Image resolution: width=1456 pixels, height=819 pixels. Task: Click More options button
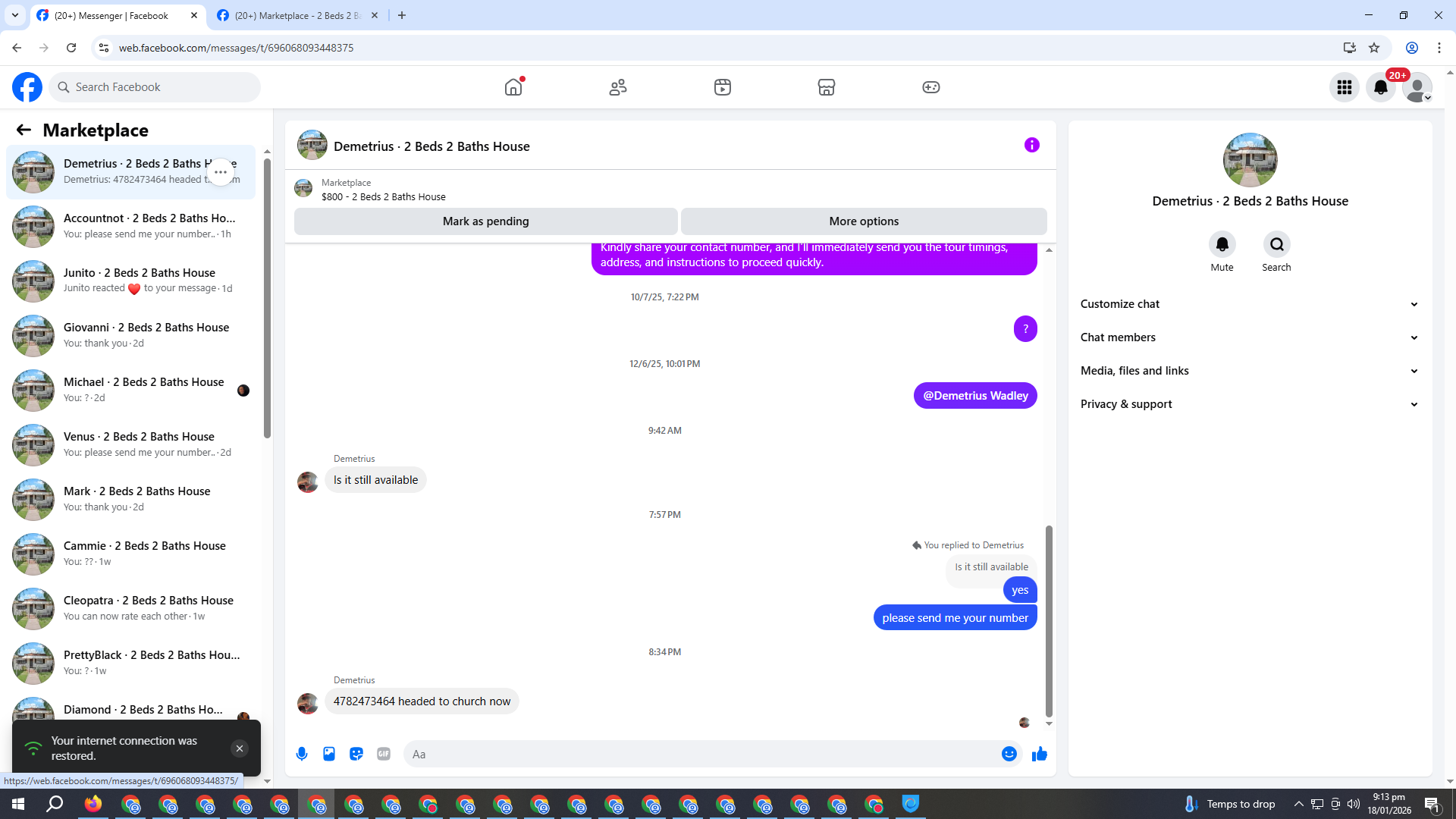tap(864, 221)
